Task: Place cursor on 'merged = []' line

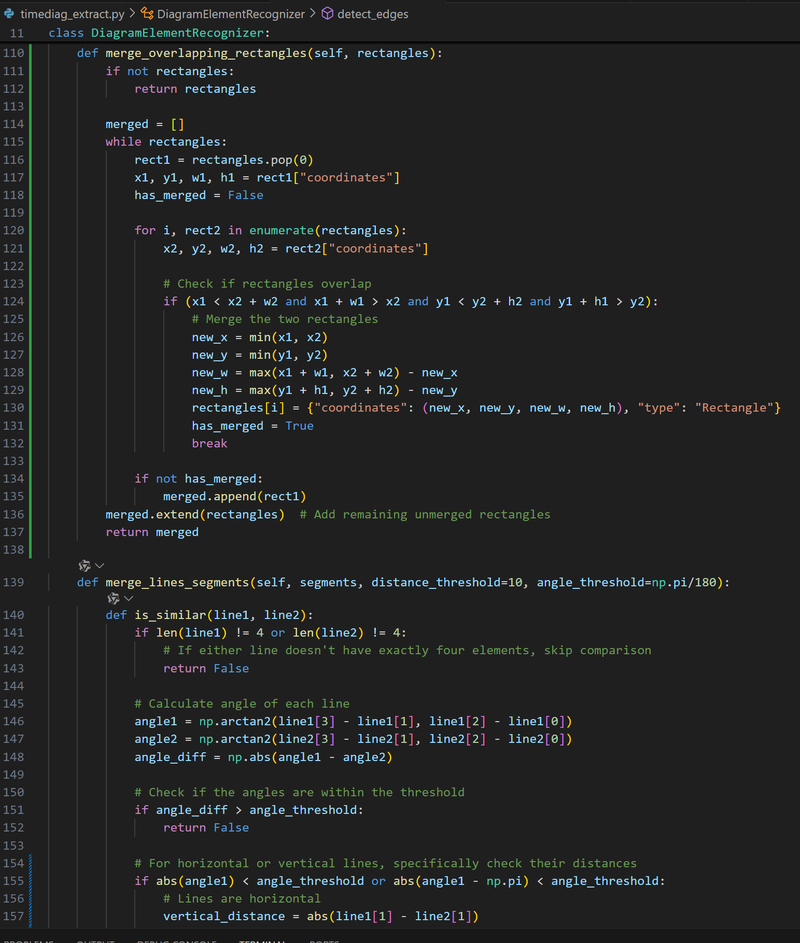Action: pos(145,124)
